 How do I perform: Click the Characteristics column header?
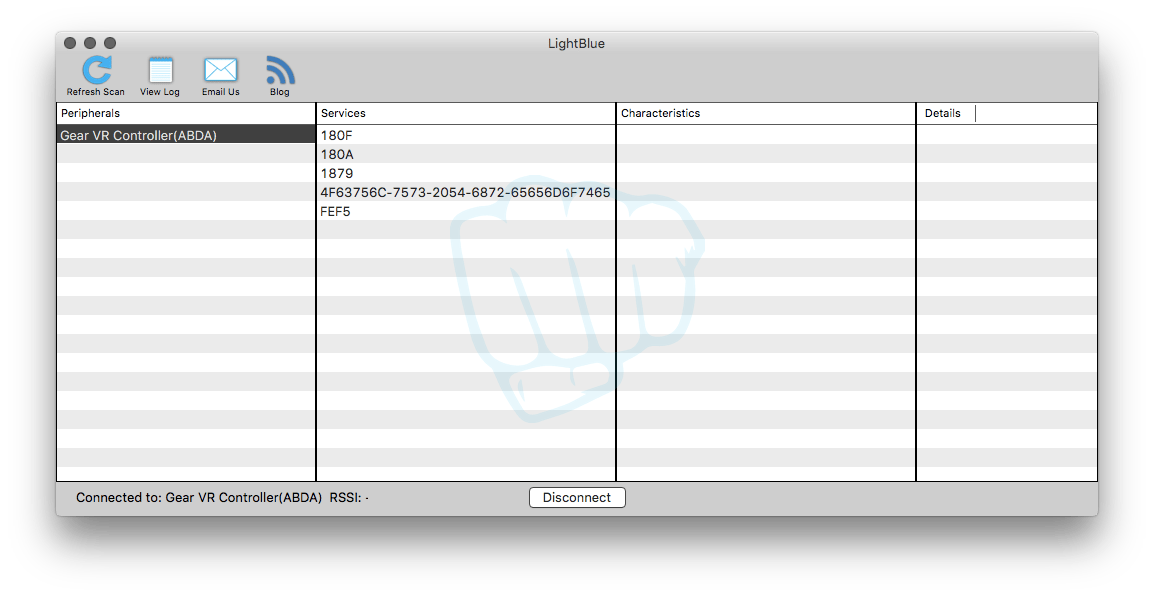[660, 113]
